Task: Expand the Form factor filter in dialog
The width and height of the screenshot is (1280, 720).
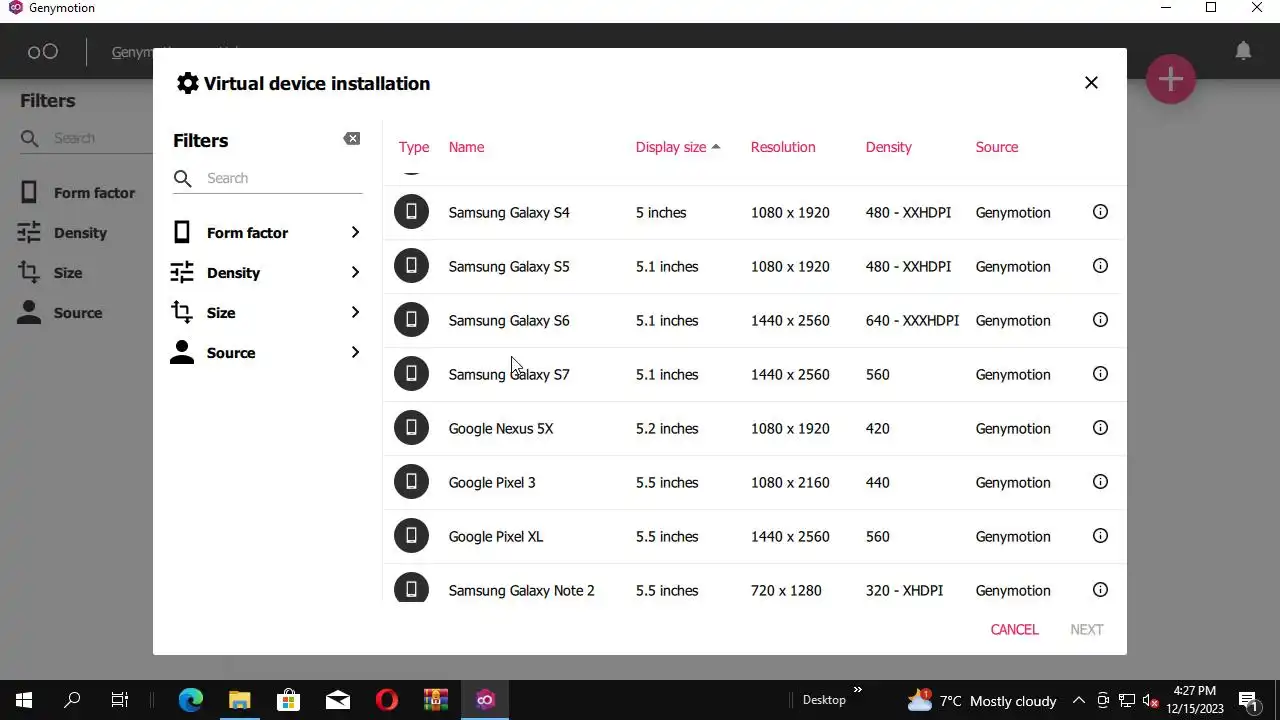Action: click(267, 233)
